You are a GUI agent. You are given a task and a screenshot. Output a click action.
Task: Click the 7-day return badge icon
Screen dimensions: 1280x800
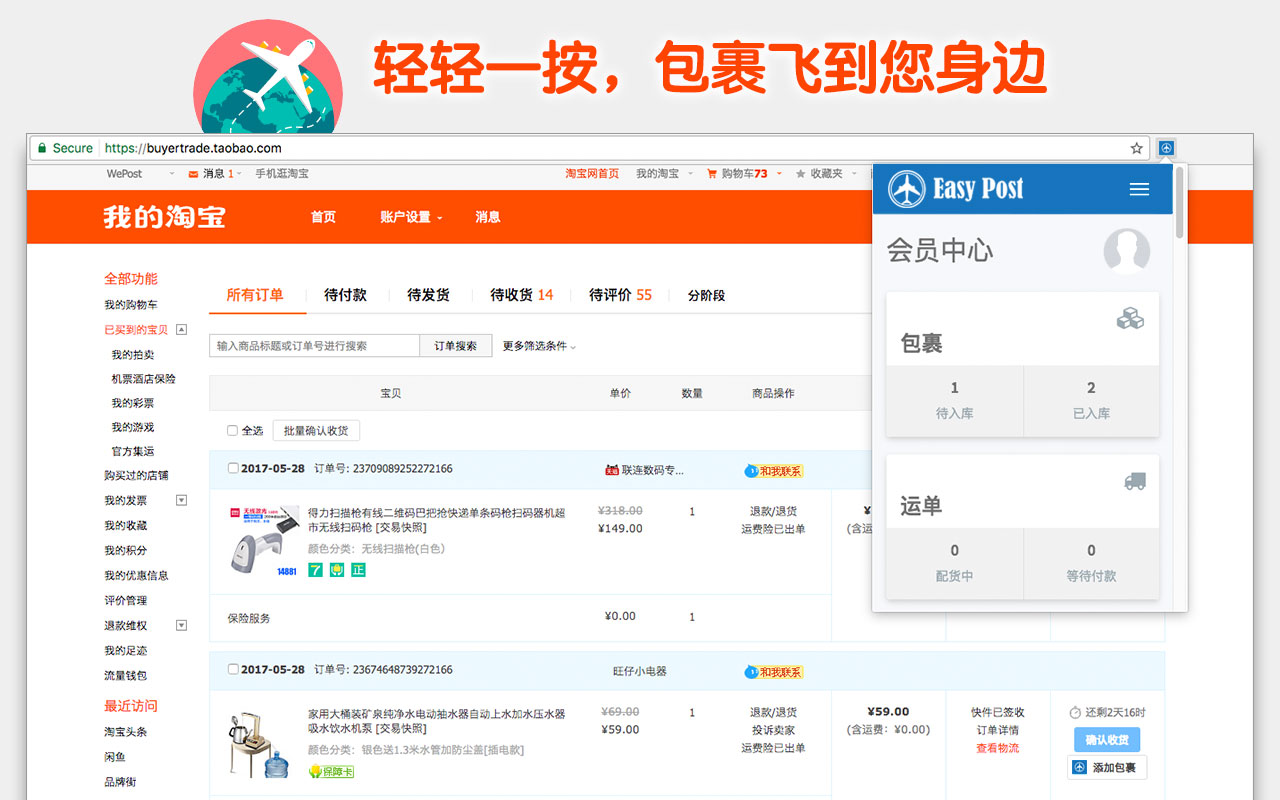point(315,570)
